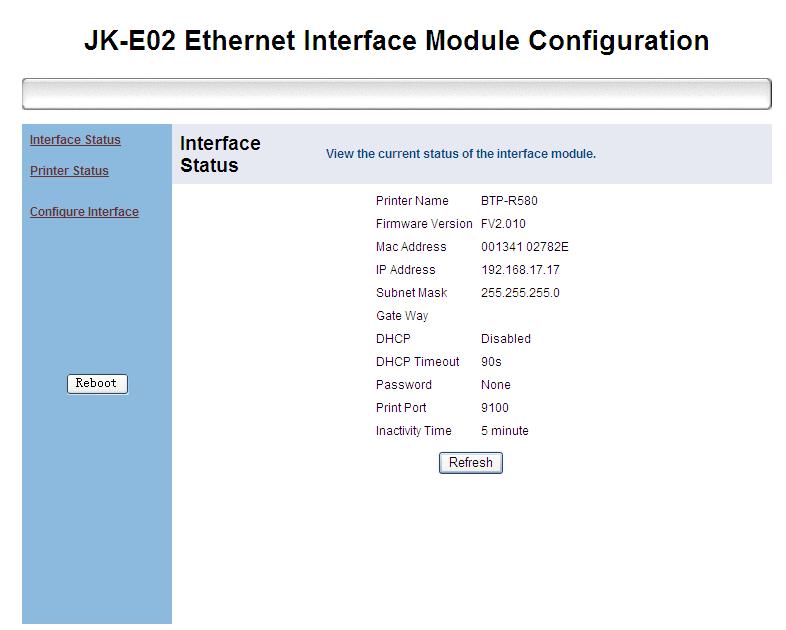
Task: Go to Configure Interface page
Action: click(x=84, y=212)
